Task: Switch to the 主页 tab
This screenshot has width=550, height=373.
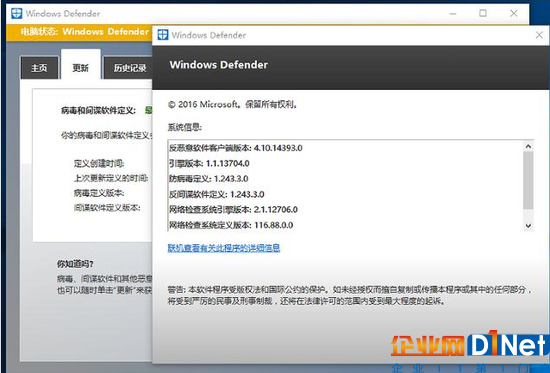Action: click(39, 68)
